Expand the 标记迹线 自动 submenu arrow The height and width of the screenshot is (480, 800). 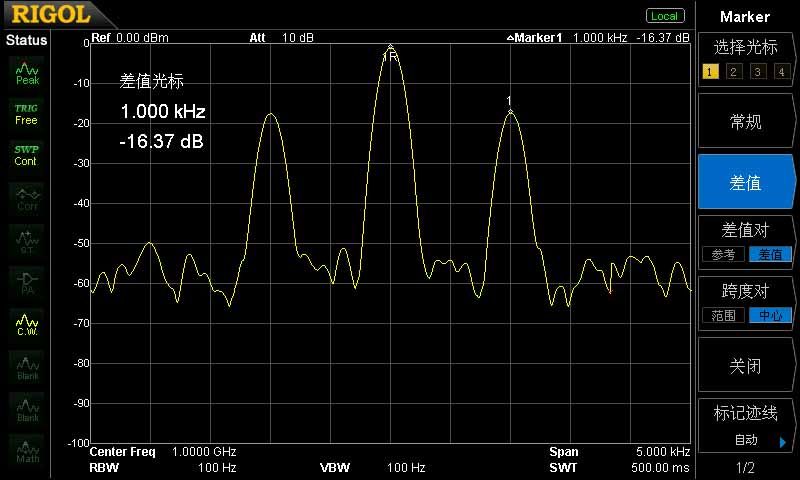click(782, 440)
